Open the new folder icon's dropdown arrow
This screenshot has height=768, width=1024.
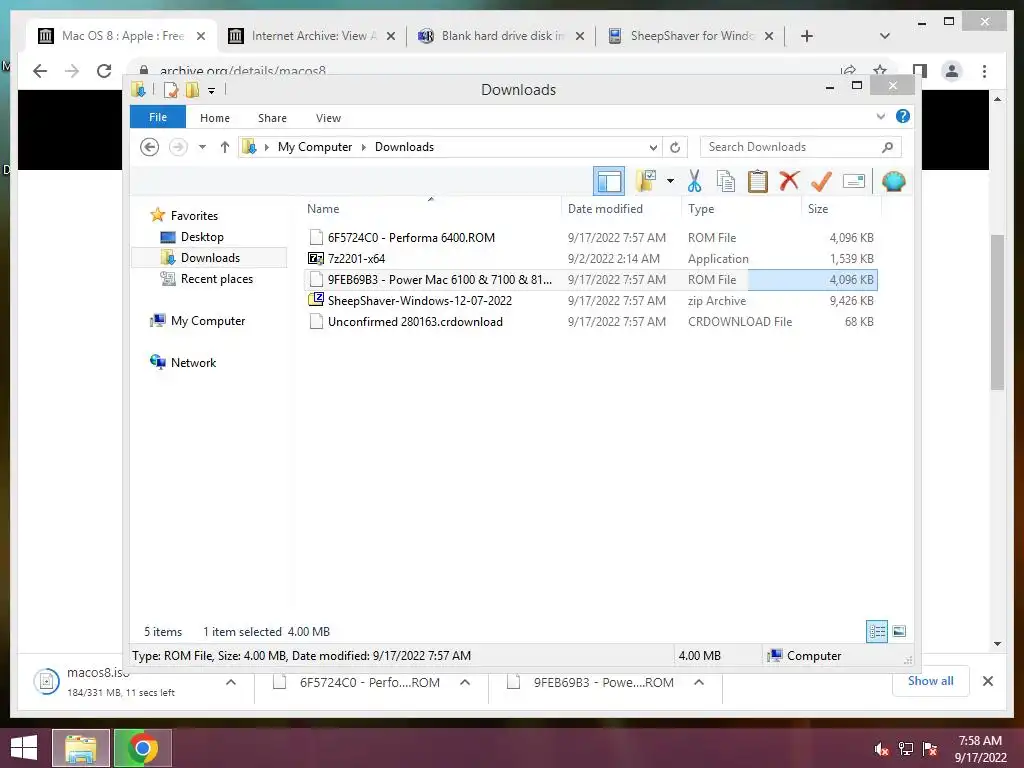click(670, 181)
